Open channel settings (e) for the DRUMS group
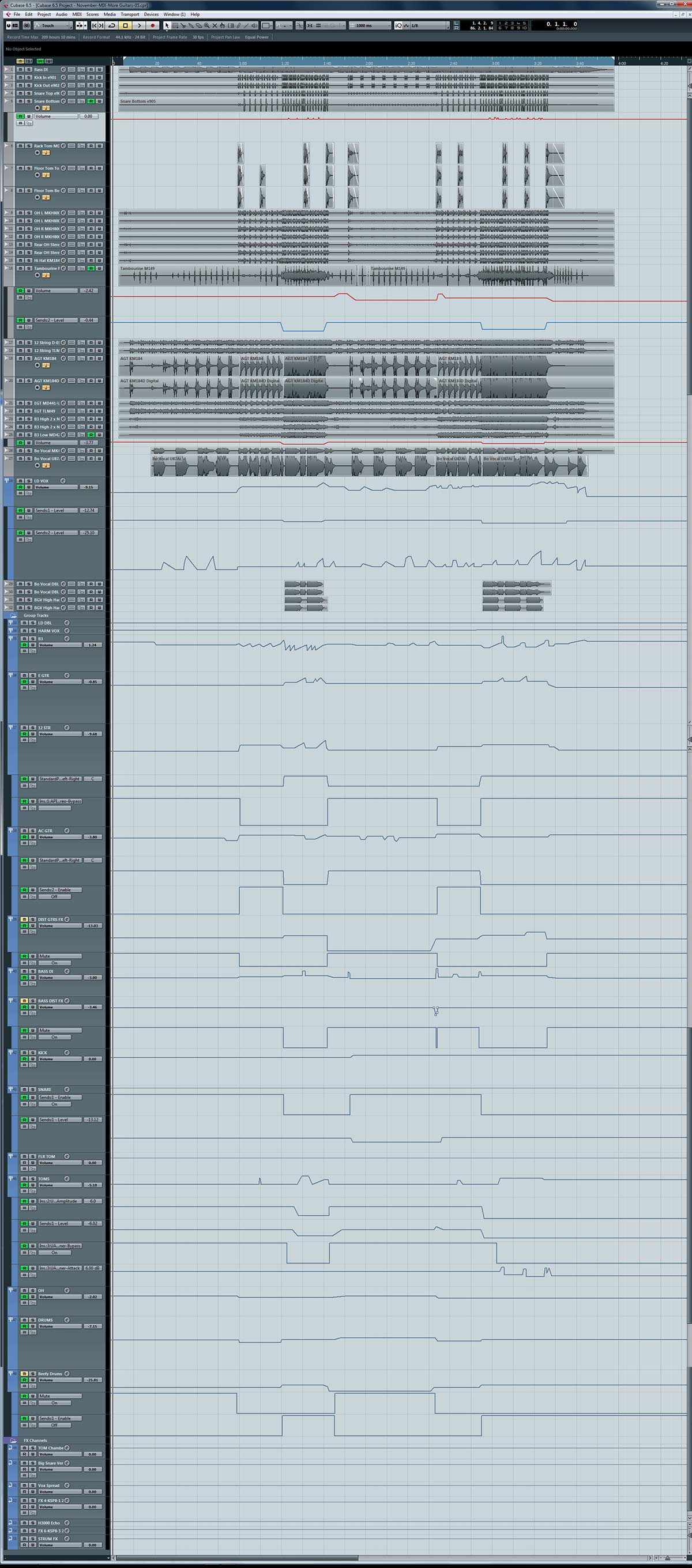The height and width of the screenshot is (1568, 692). 67,1320
